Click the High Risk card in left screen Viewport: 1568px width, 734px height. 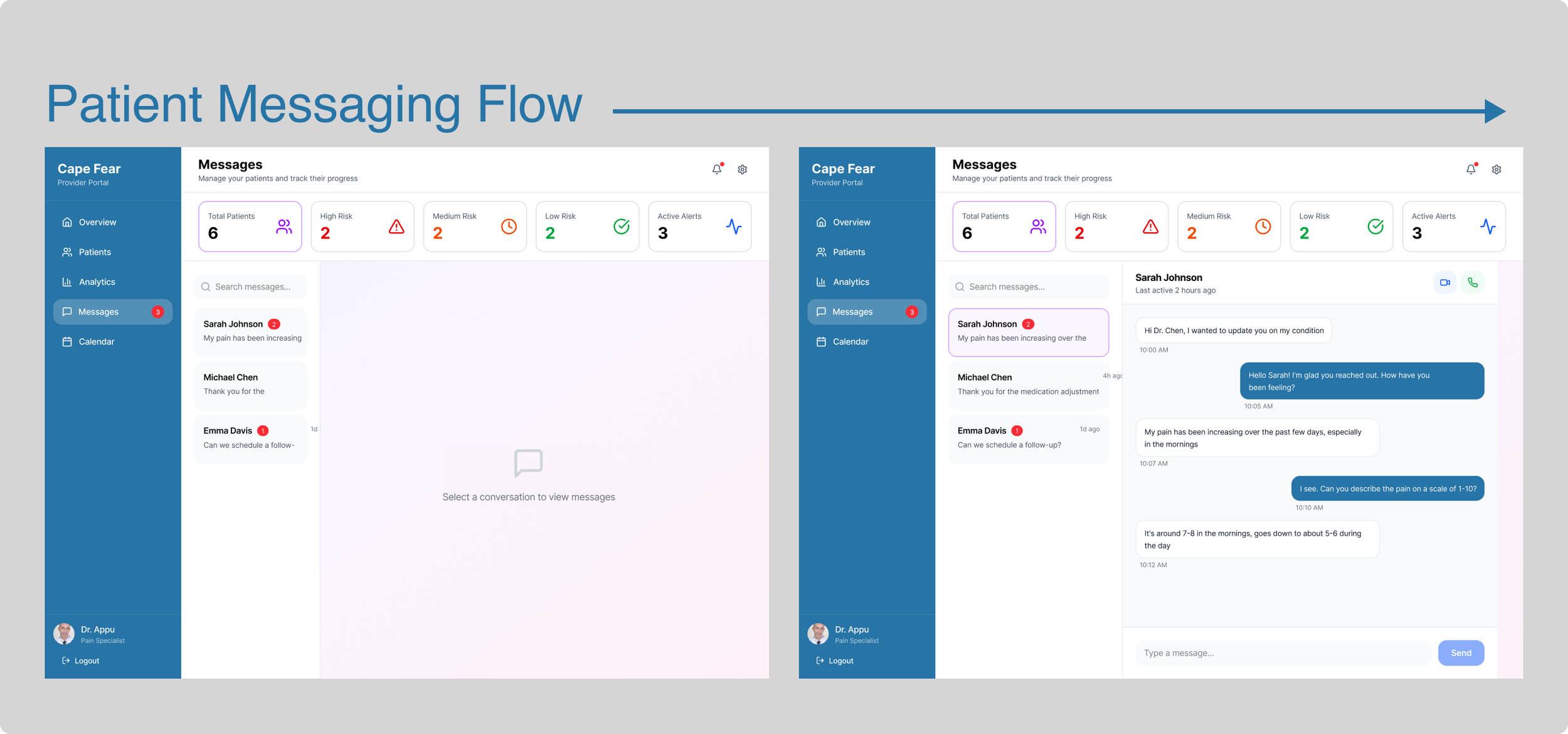[363, 226]
